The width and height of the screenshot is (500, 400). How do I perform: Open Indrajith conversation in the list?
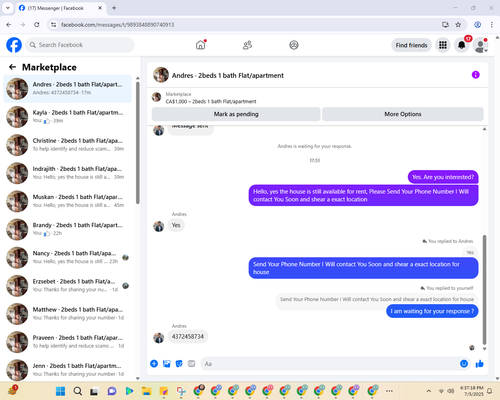click(x=67, y=173)
